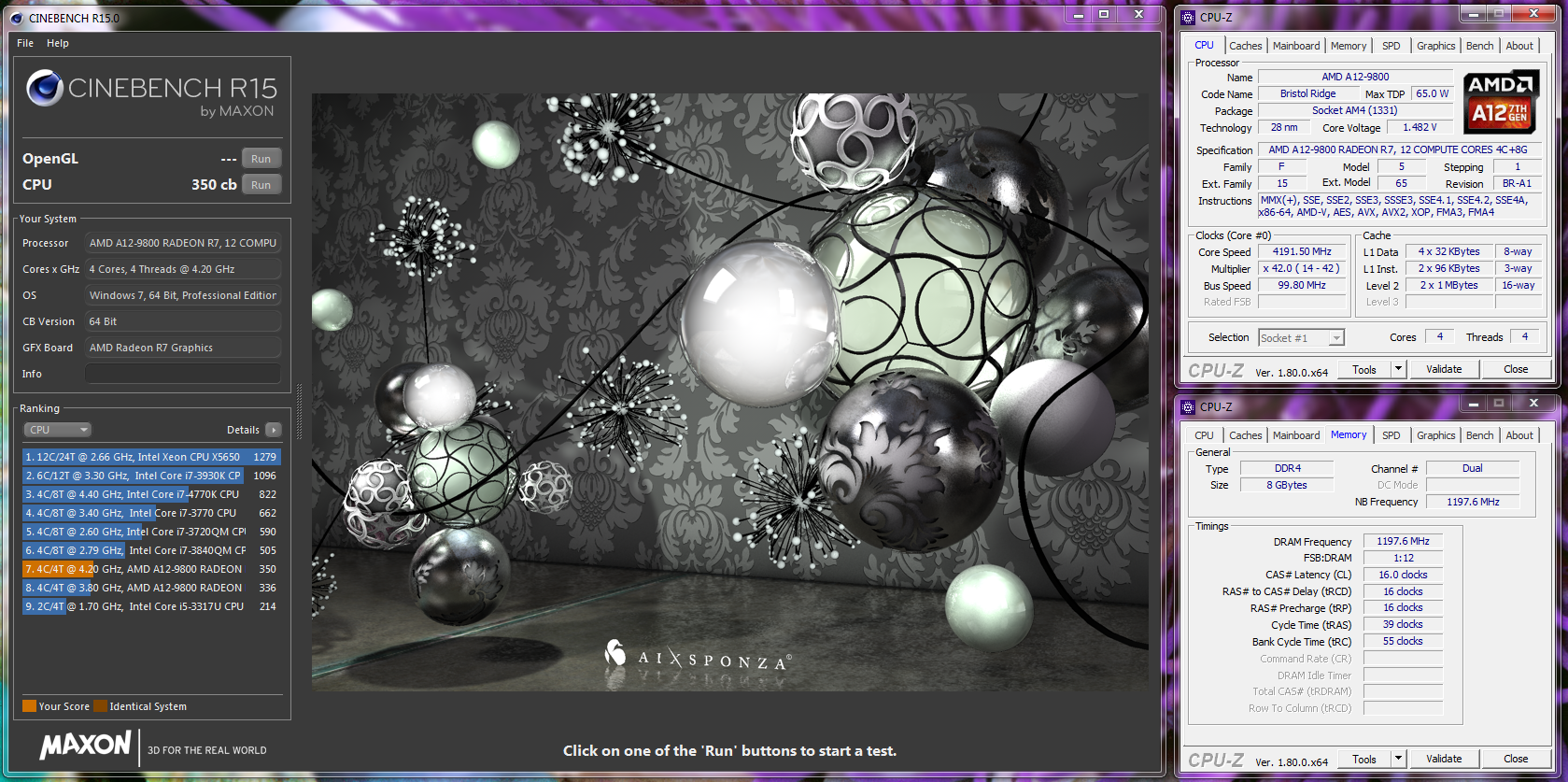Open the CPU ranking type dropdown

click(57, 430)
